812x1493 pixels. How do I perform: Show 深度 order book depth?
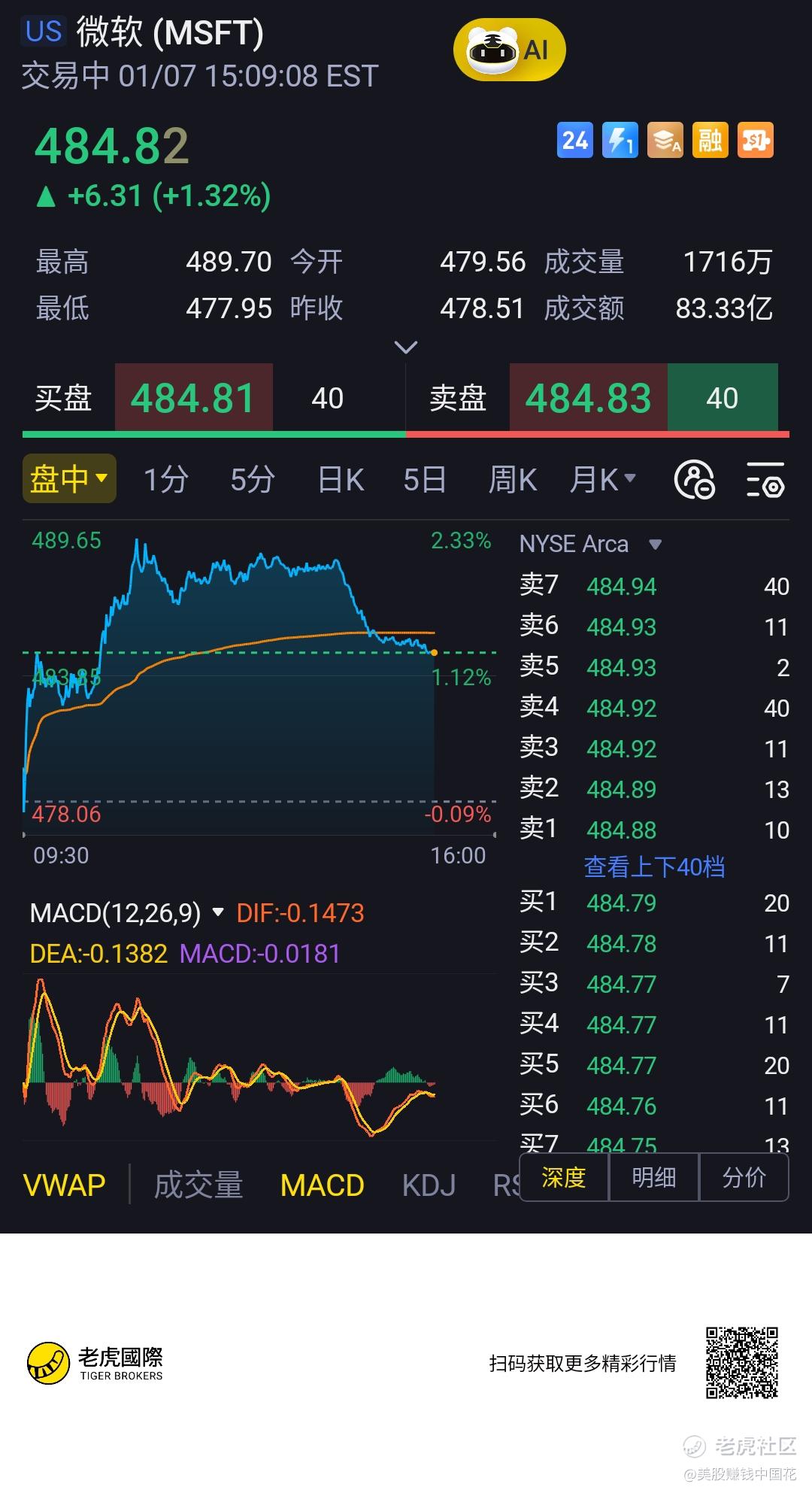pos(564,1177)
